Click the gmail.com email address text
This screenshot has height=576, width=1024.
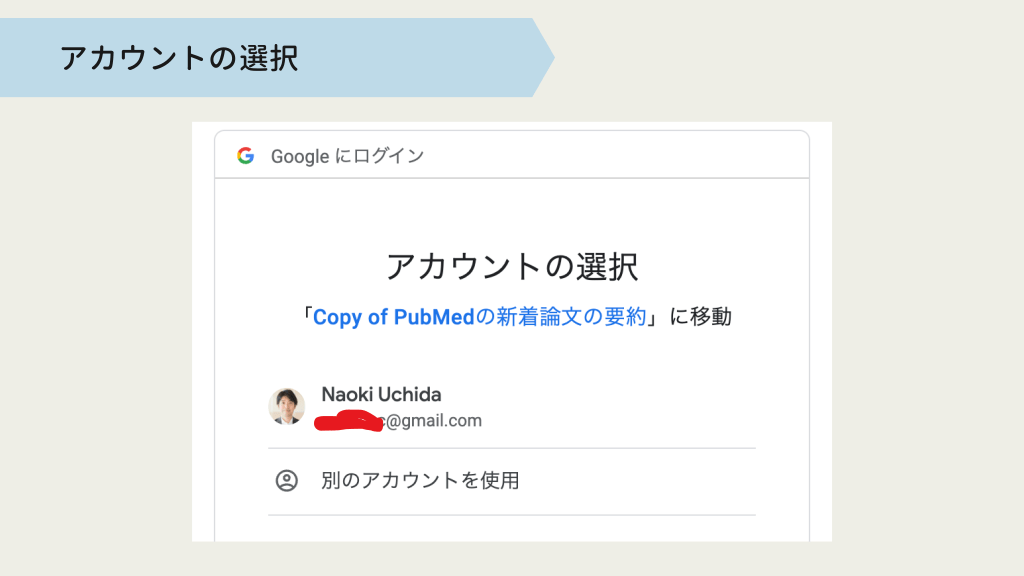(434, 421)
